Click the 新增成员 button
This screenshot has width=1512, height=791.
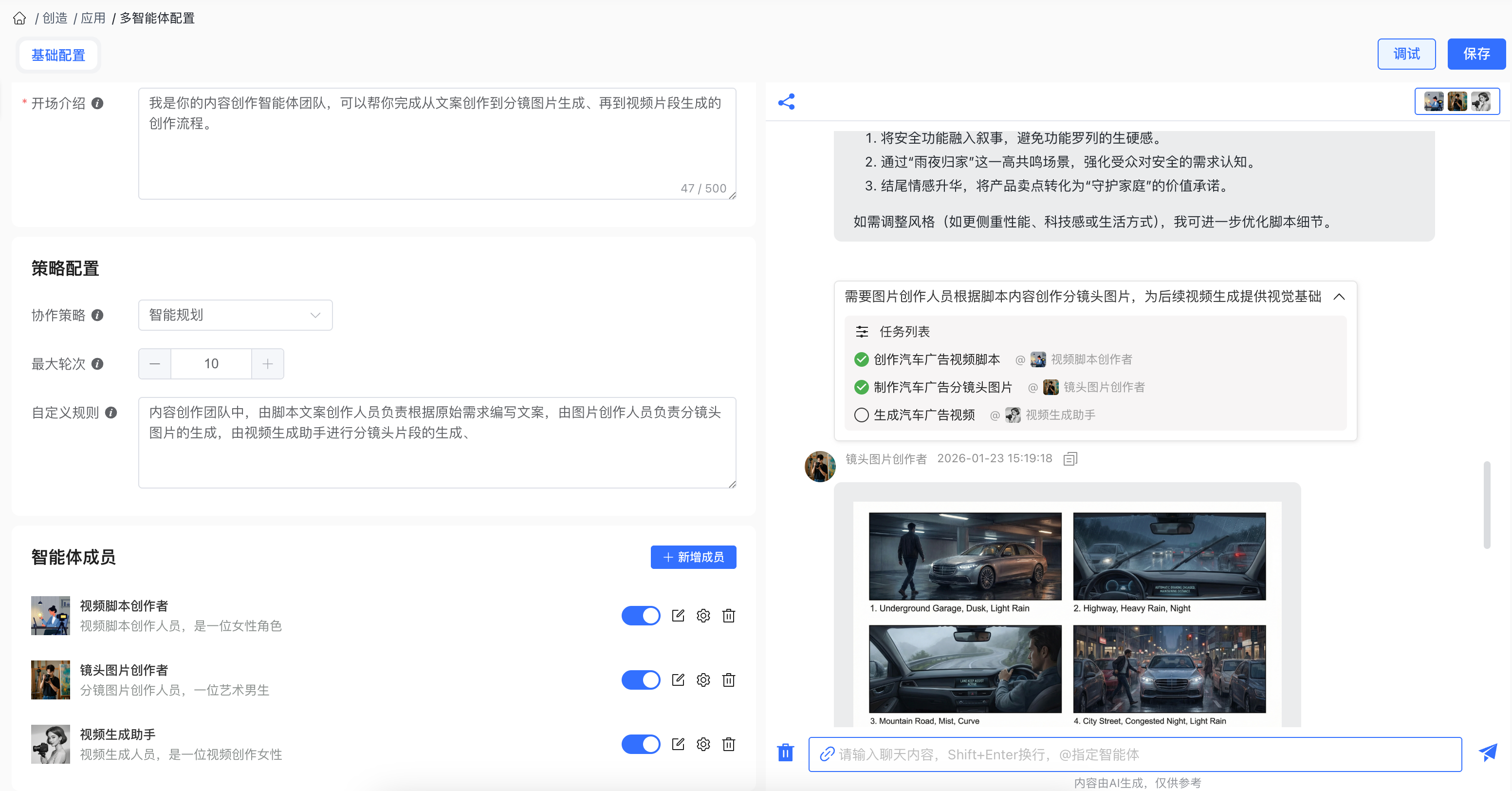pos(693,557)
